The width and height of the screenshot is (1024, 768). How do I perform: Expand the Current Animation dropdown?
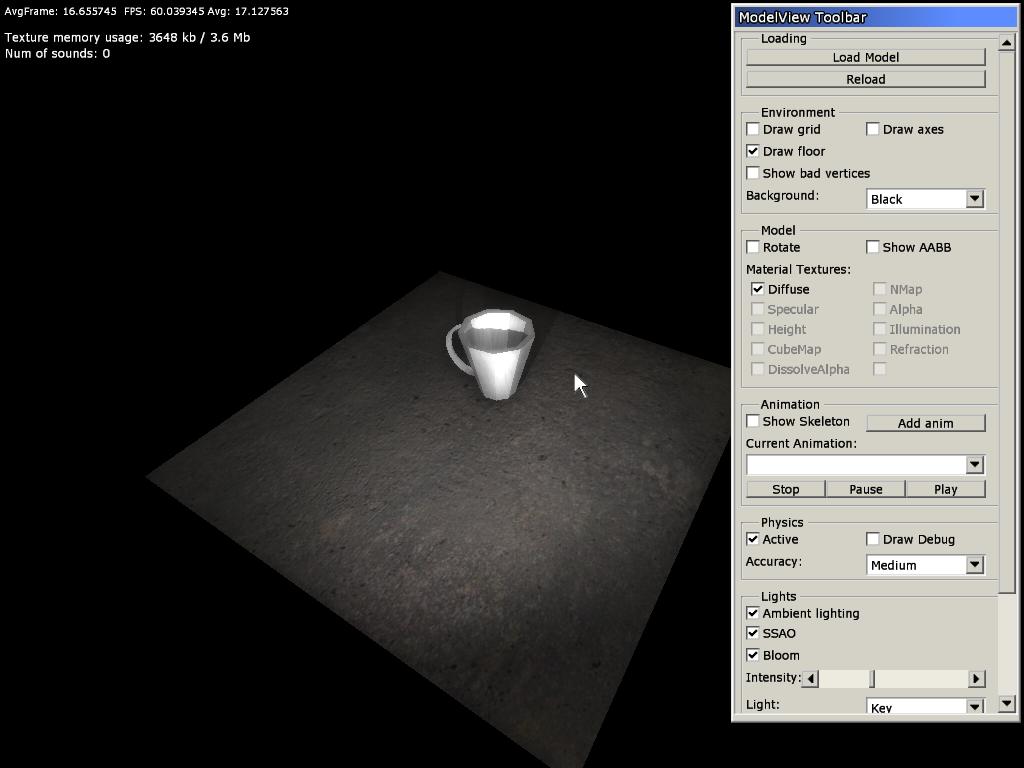[974, 465]
